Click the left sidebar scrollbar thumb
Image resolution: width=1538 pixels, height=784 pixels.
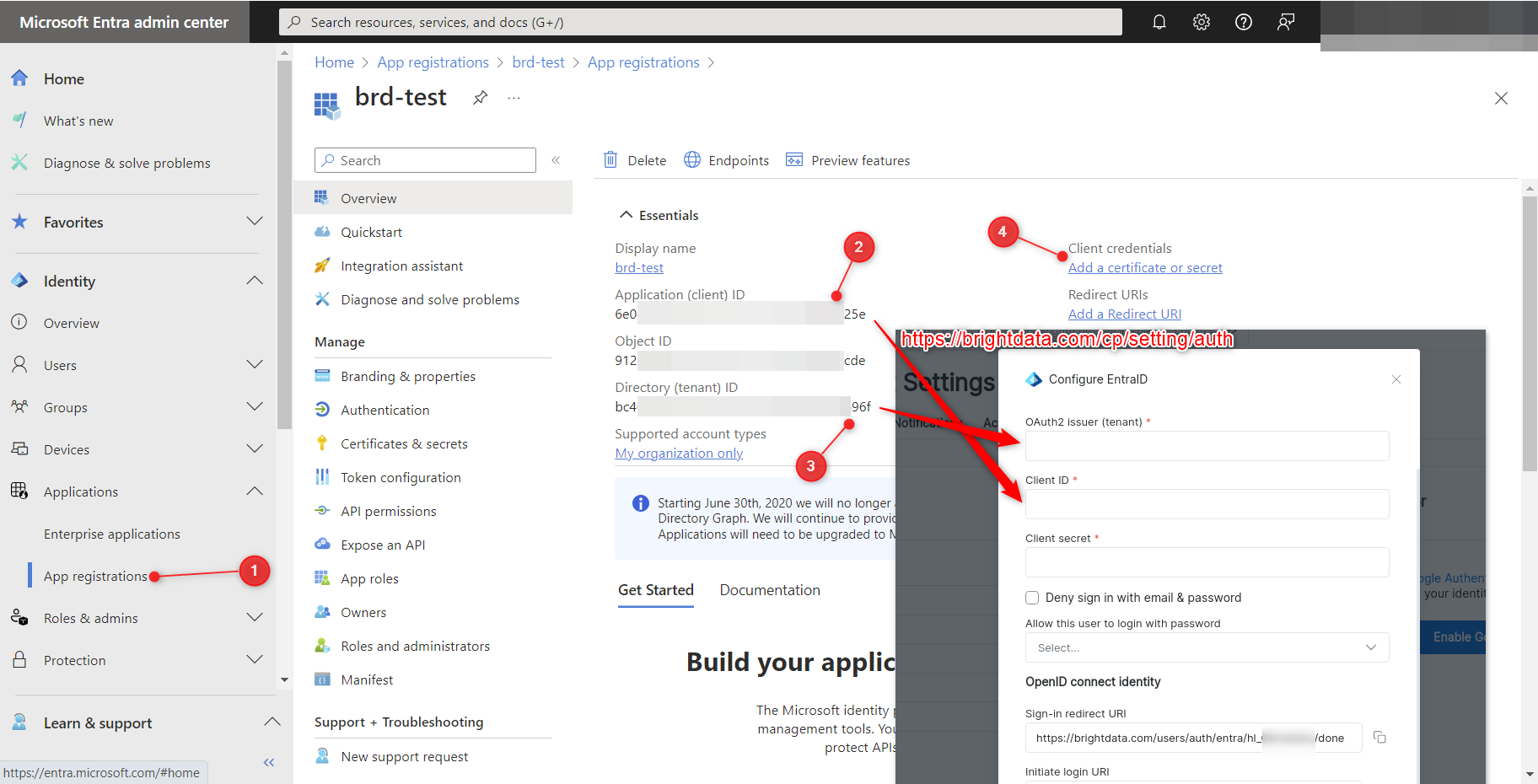[284, 244]
